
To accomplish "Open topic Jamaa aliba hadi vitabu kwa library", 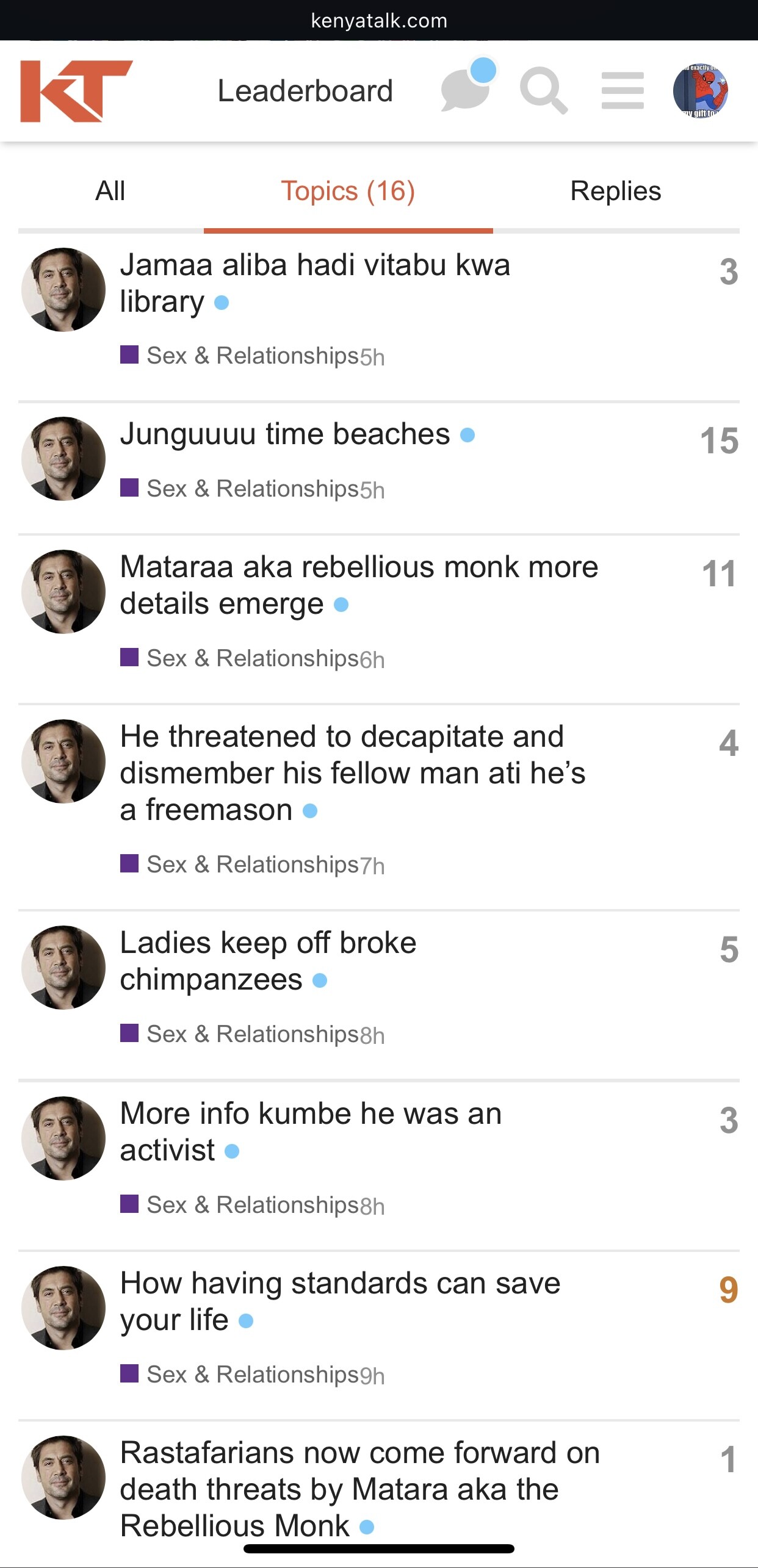I will click(x=314, y=283).
